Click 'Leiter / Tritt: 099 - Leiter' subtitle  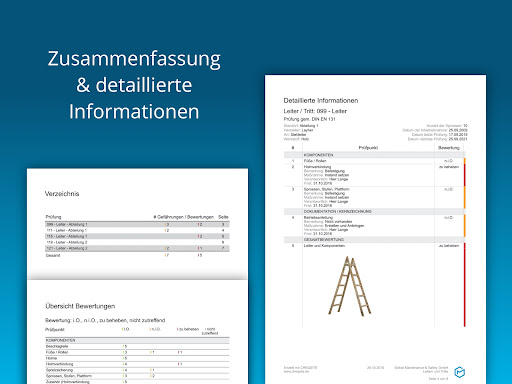click(315, 111)
